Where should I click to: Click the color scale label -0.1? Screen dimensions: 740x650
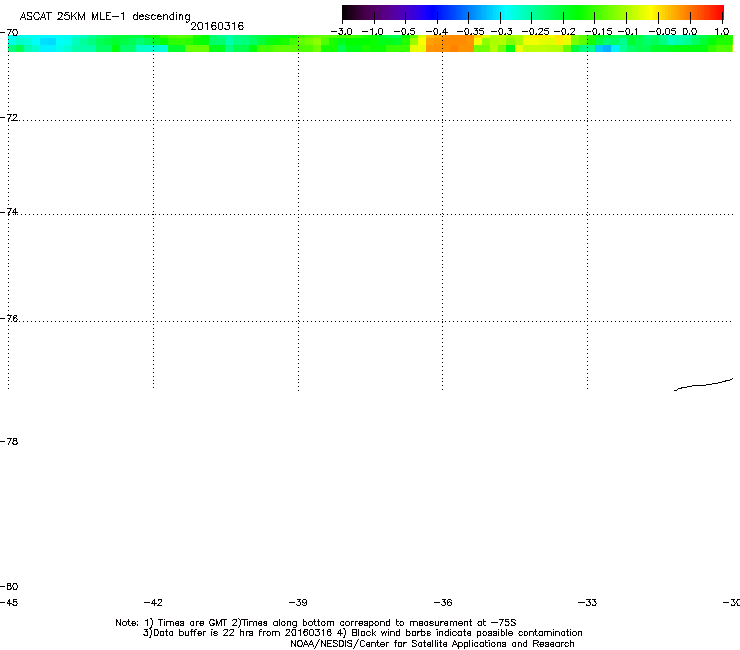[x=628, y=32]
